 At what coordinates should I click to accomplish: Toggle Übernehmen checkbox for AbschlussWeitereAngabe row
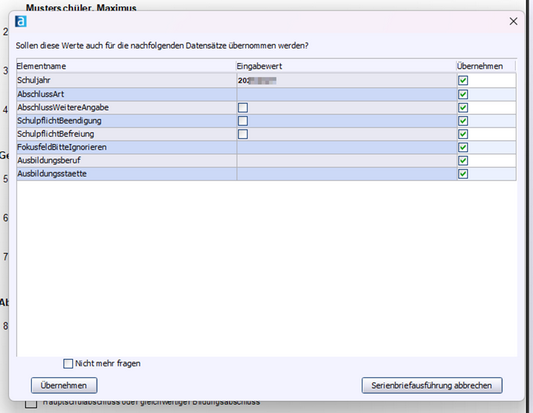click(x=463, y=108)
